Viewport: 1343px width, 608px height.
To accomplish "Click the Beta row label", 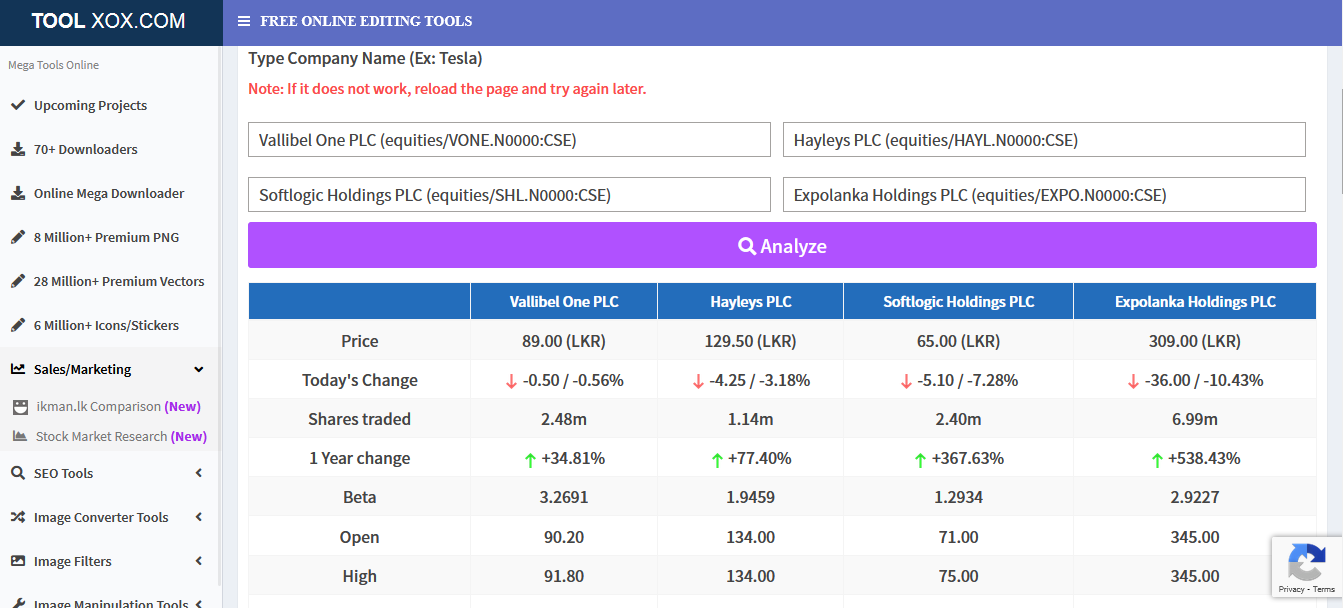I will click(x=360, y=497).
